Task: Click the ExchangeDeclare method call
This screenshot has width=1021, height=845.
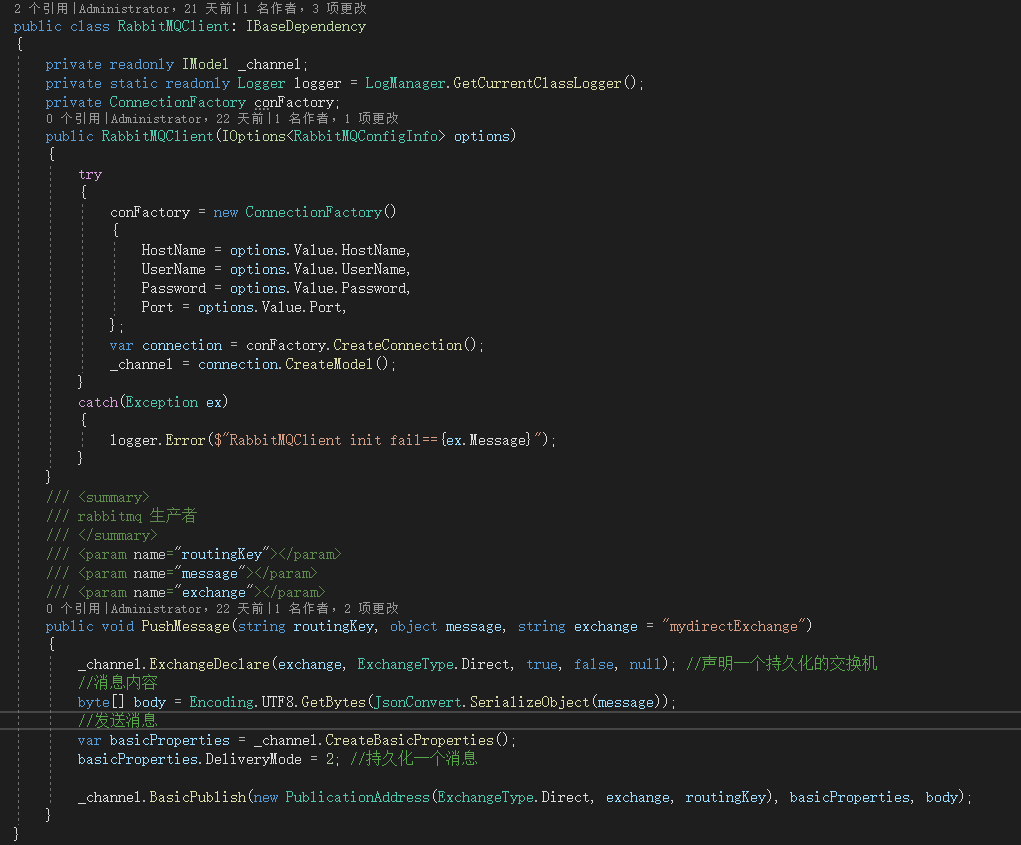Action: tap(210, 664)
